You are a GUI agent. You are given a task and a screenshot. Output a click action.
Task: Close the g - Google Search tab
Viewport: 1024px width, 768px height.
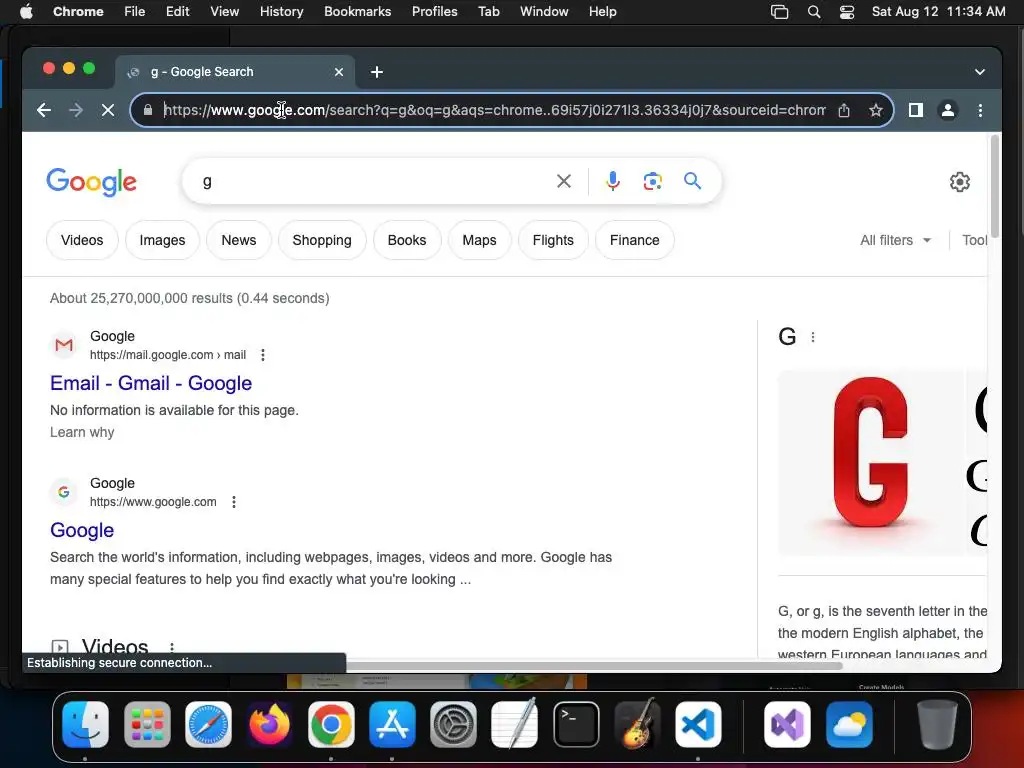coord(338,72)
